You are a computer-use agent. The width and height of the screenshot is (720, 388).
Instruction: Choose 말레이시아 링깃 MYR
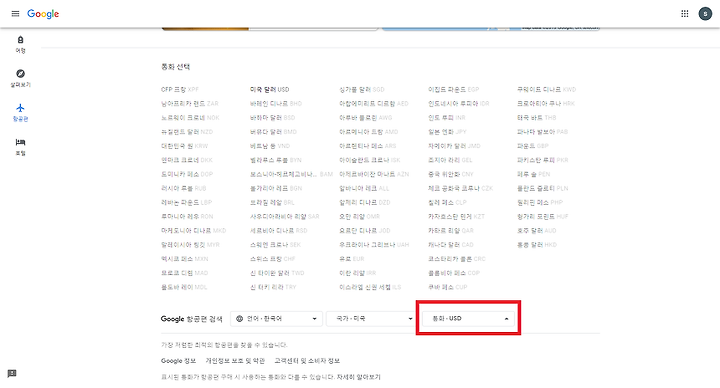coord(190,245)
